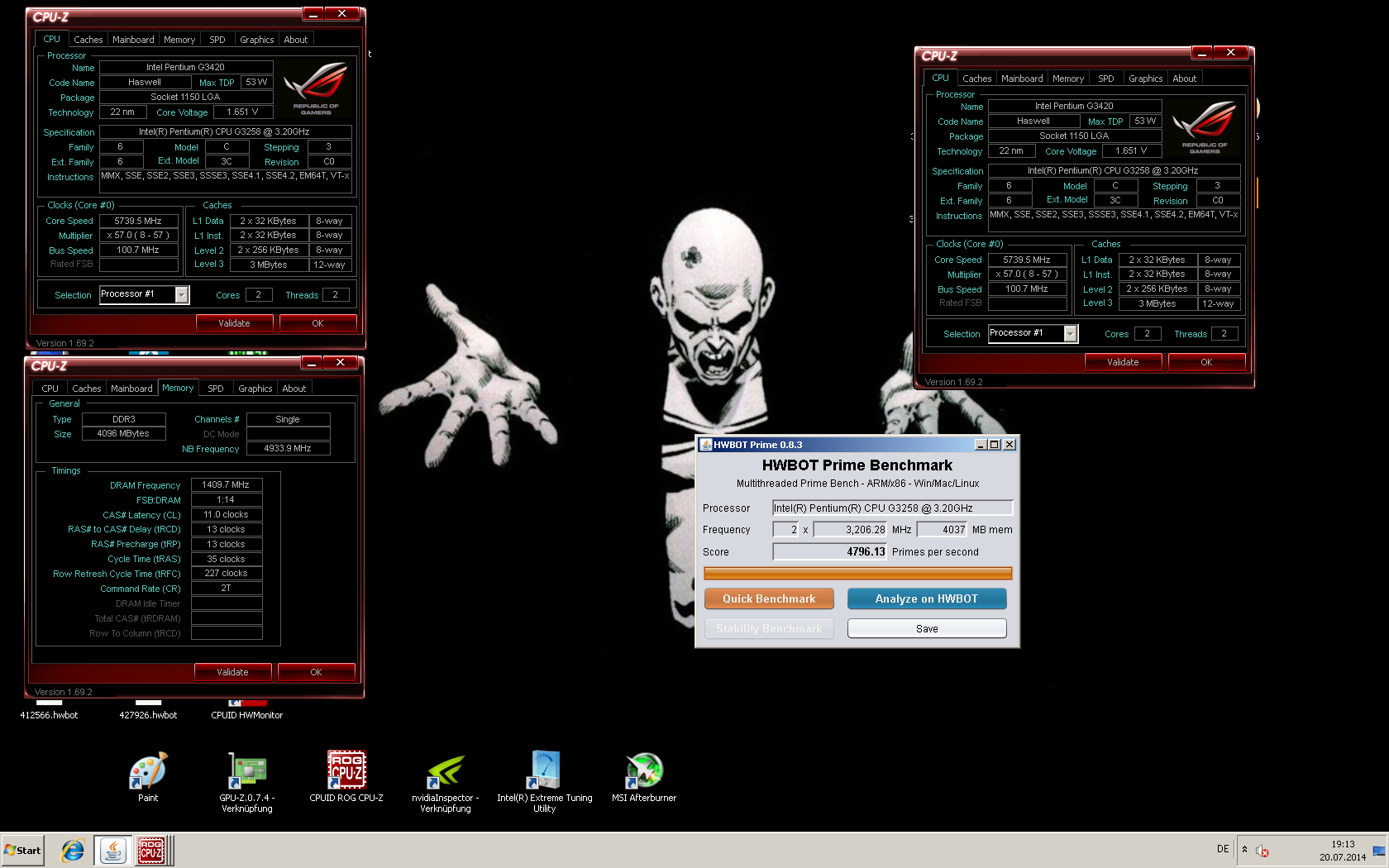Screen dimensions: 1389x868
Task: Switch to ROG CPU-Z taskbar button
Action: tap(152, 851)
